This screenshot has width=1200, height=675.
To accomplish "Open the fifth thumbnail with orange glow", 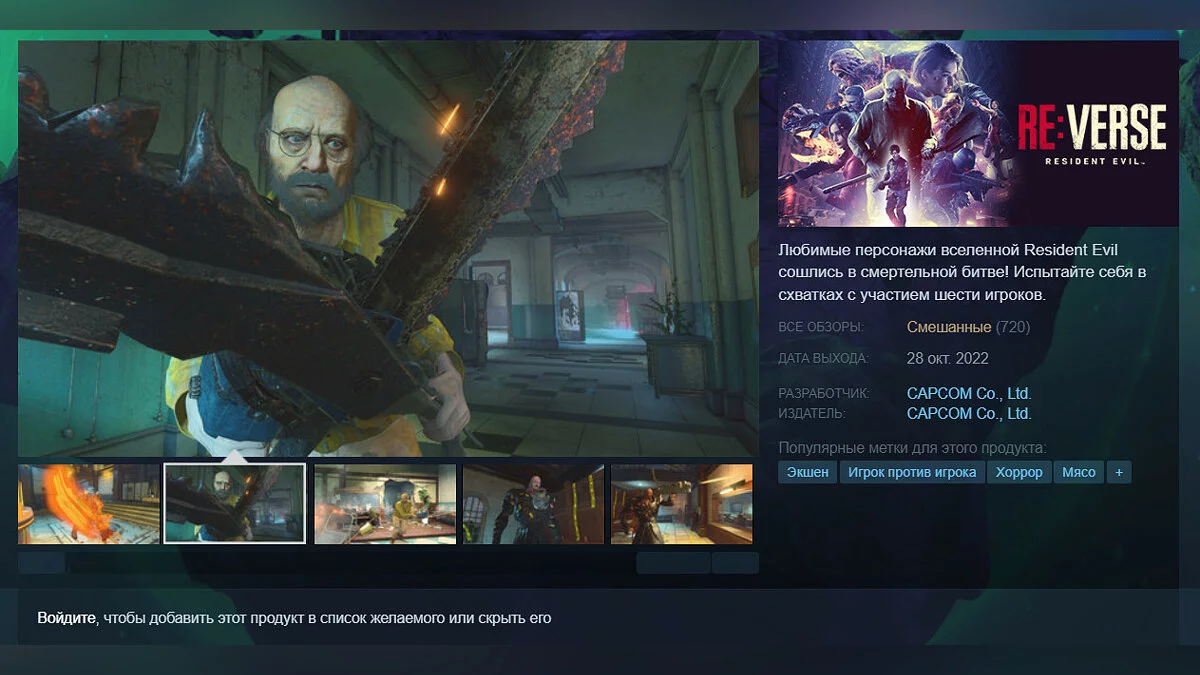I will tap(682, 504).
